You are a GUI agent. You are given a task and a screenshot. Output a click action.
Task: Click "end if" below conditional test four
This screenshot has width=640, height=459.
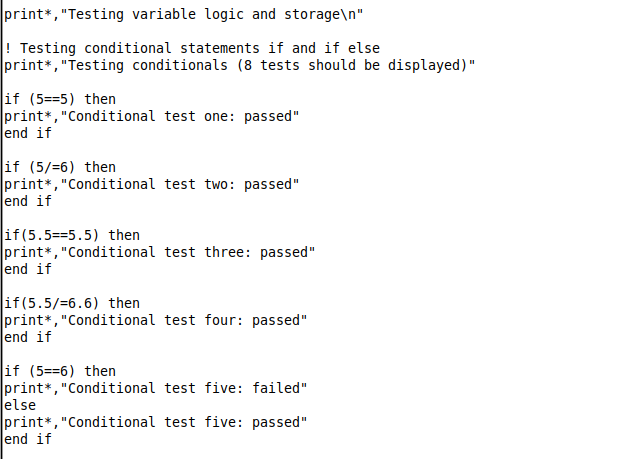[x=28, y=337]
